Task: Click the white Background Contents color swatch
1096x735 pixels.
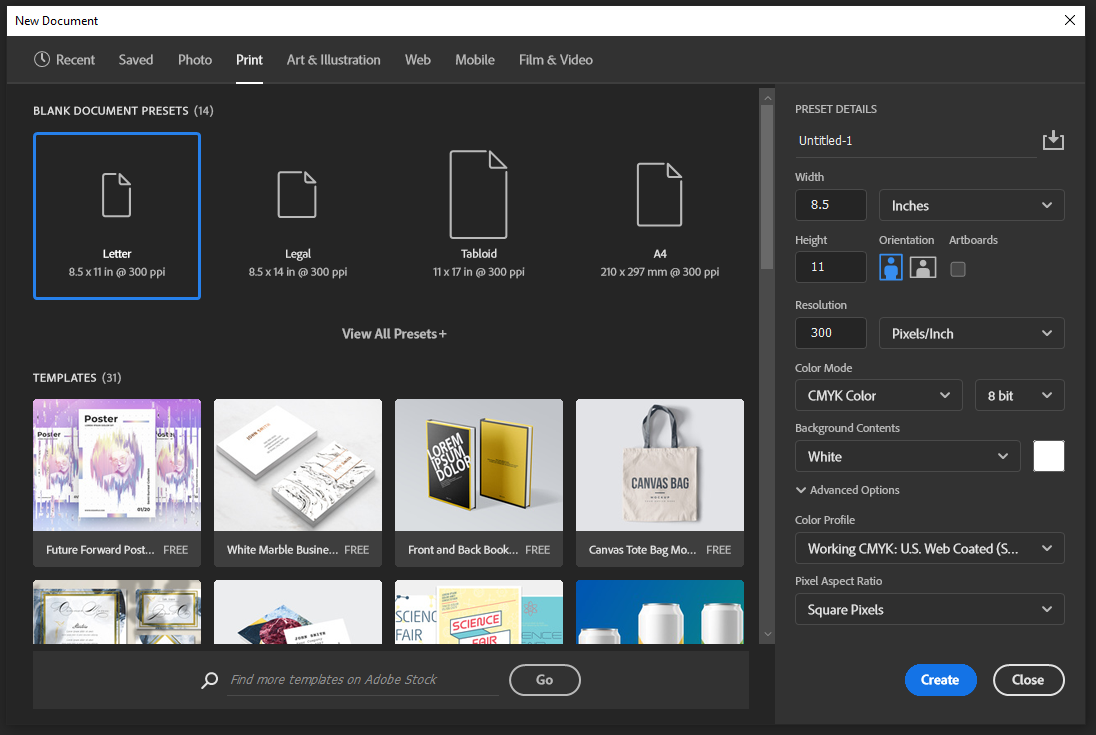Action: pos(1048,456)
